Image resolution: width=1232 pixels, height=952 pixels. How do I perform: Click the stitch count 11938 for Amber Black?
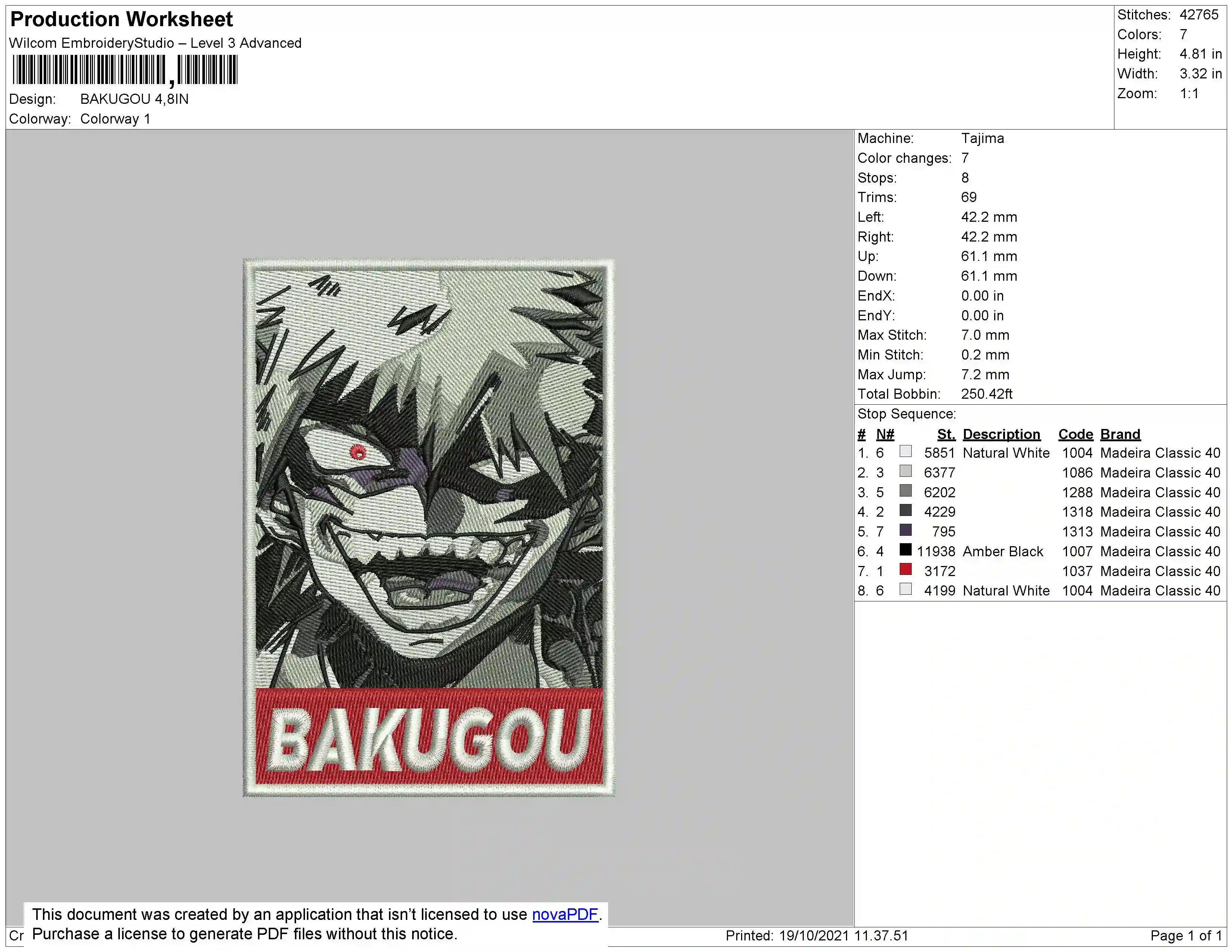click(936, 551)
